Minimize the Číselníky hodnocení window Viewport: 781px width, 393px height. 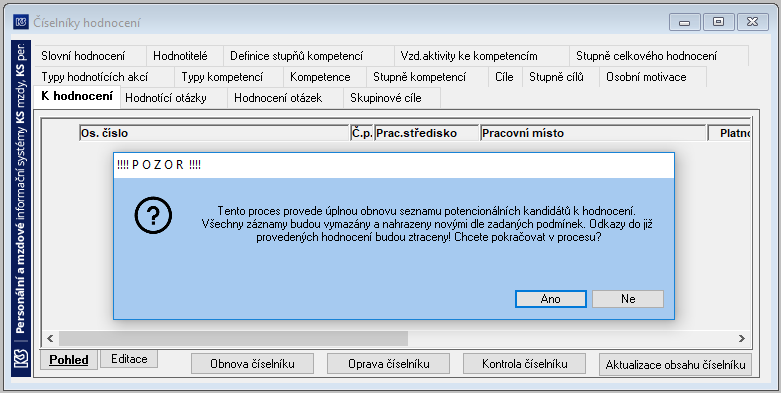click(x=685, y=22)
